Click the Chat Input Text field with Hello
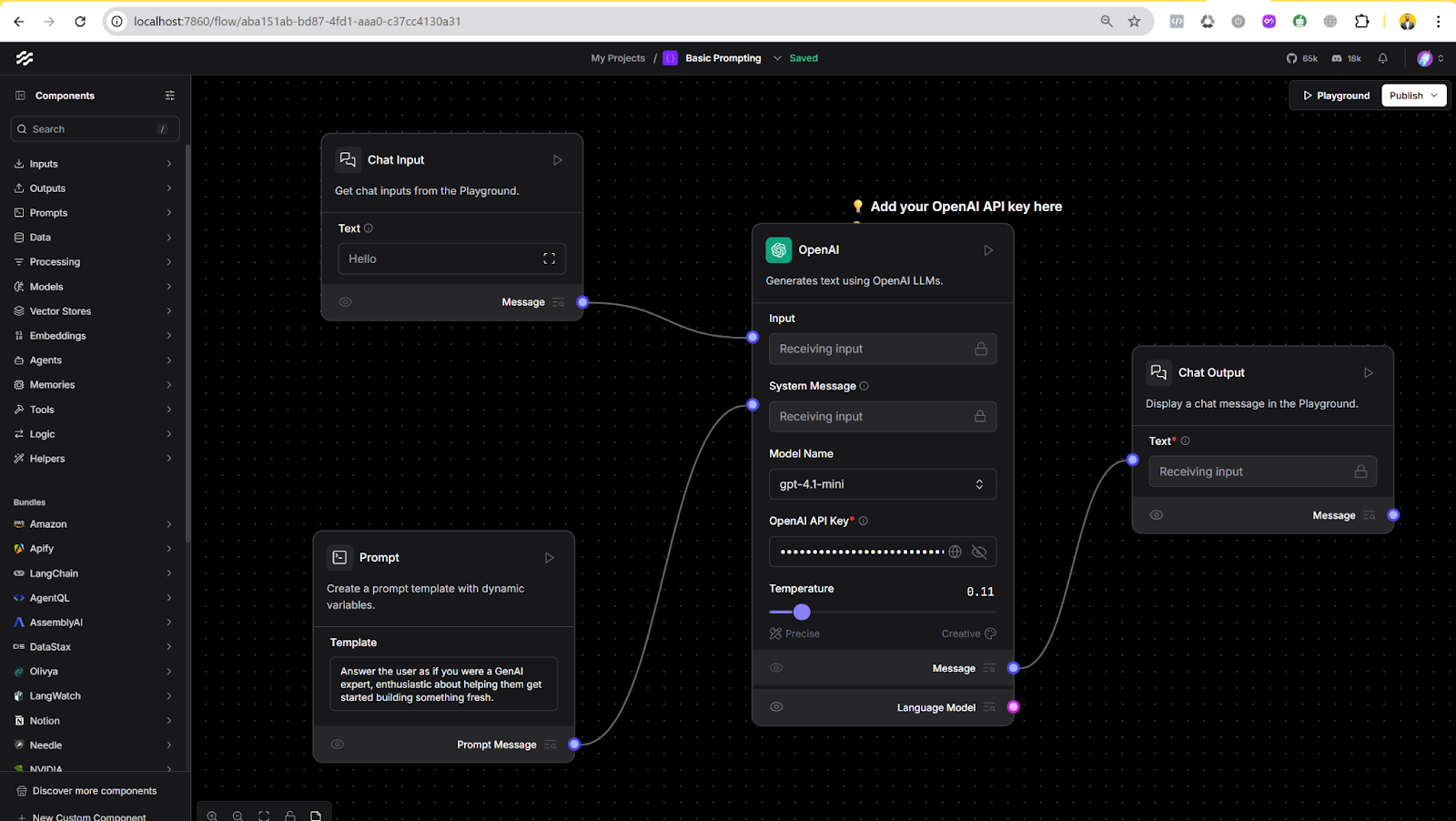The width and height of the screenshot is (1456, 821). pos(452,258)
